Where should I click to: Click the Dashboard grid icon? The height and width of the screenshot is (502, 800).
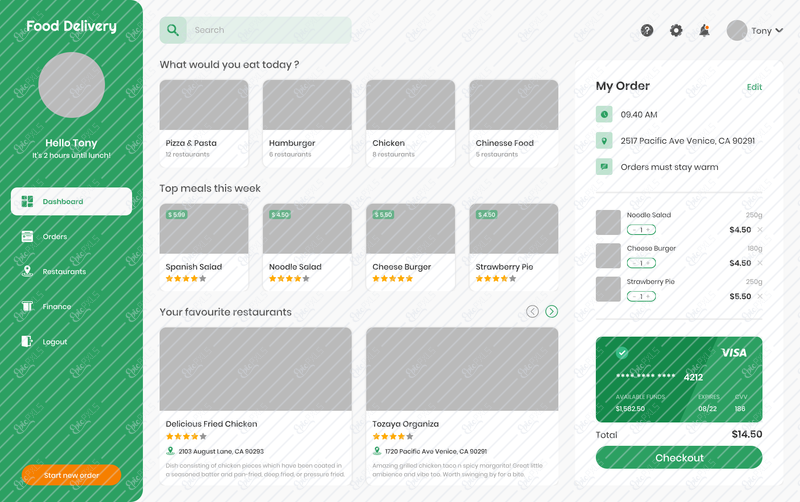click(x=27, y=202)
